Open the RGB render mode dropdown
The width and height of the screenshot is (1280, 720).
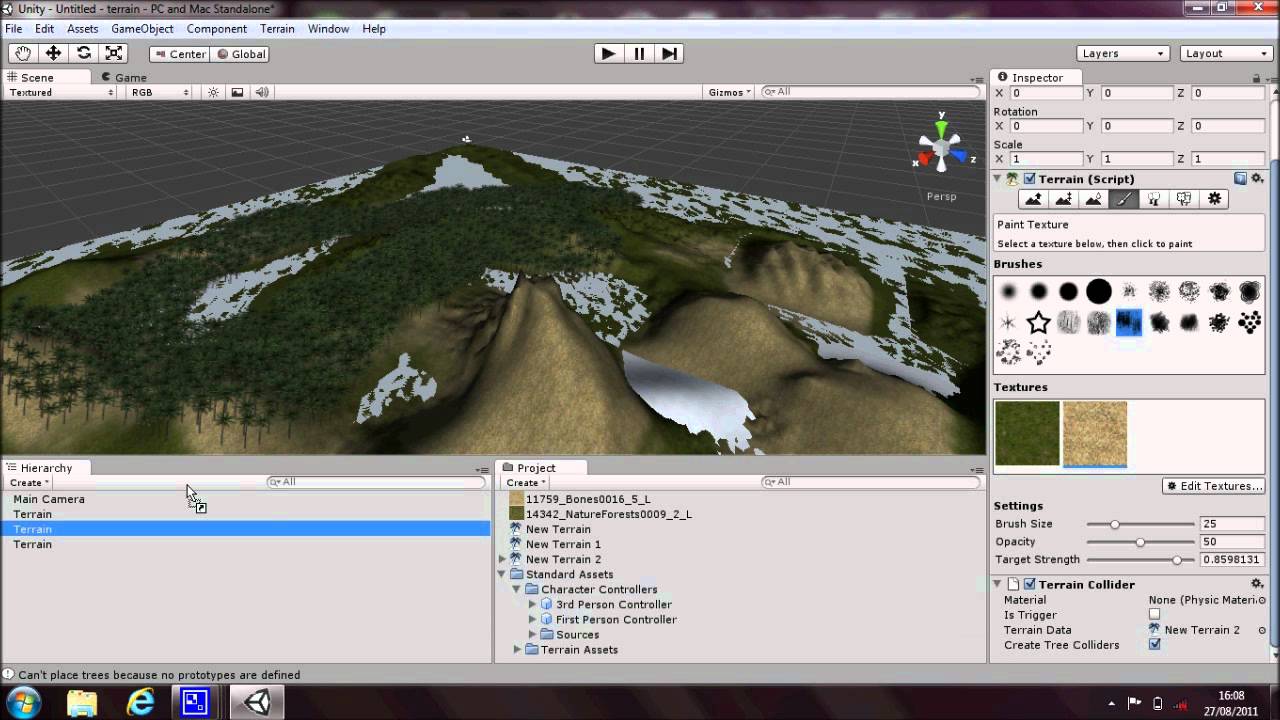click(158, 92)
